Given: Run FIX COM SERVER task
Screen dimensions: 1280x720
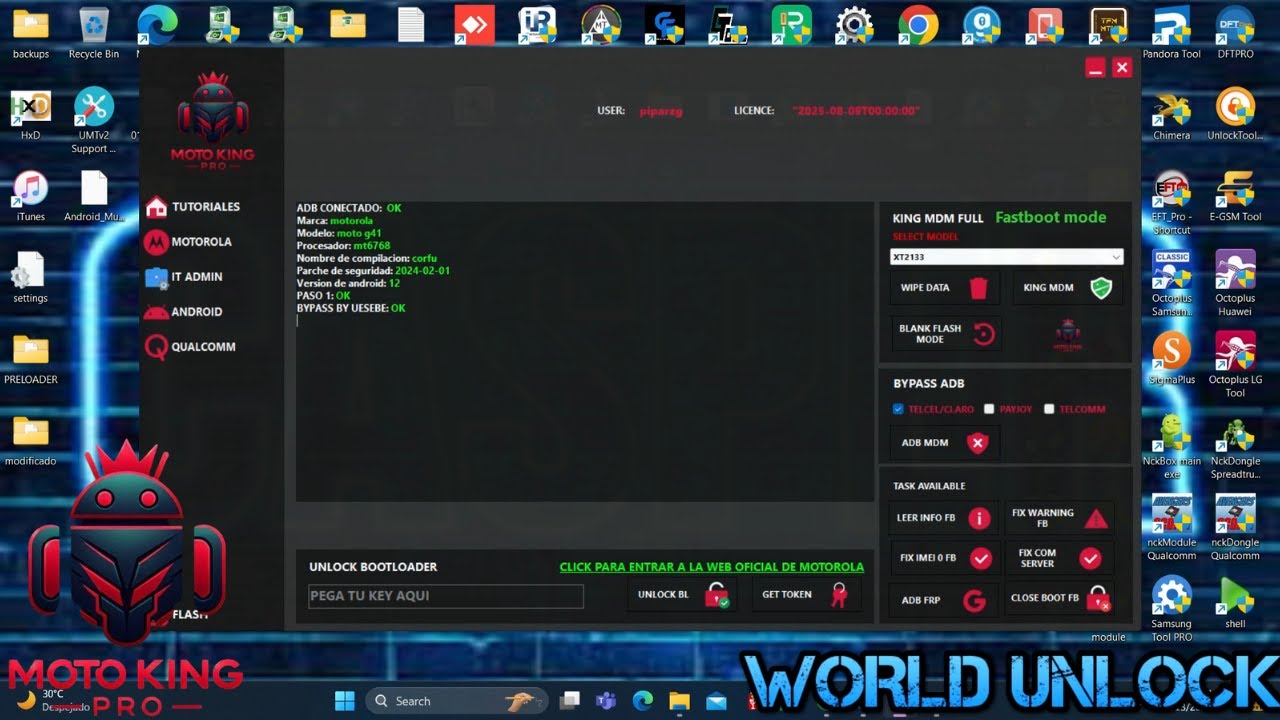Looking at the screenshot, I should click(1058, 558).
